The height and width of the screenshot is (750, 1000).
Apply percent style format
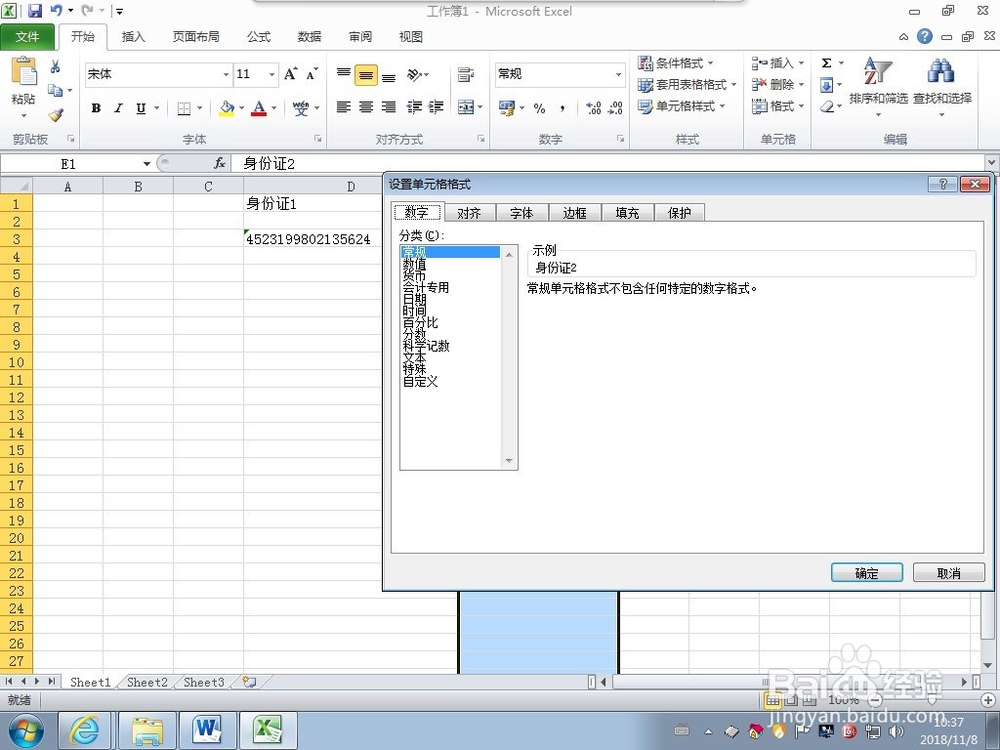tap(540, 108)
